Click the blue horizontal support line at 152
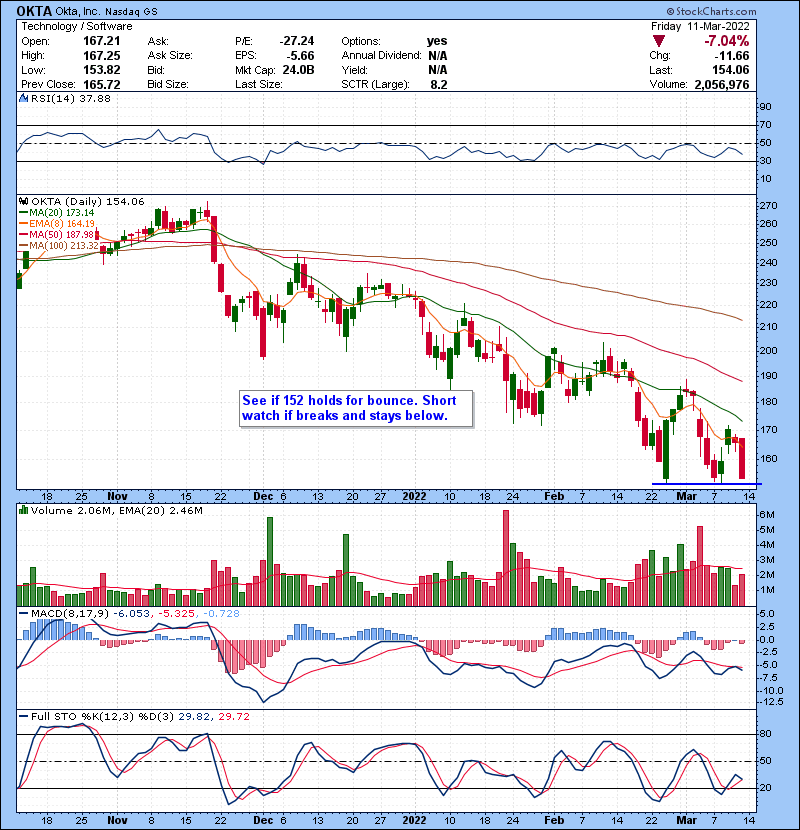The width and height of the screenshot is (800, 830). [x=707, y=483]
